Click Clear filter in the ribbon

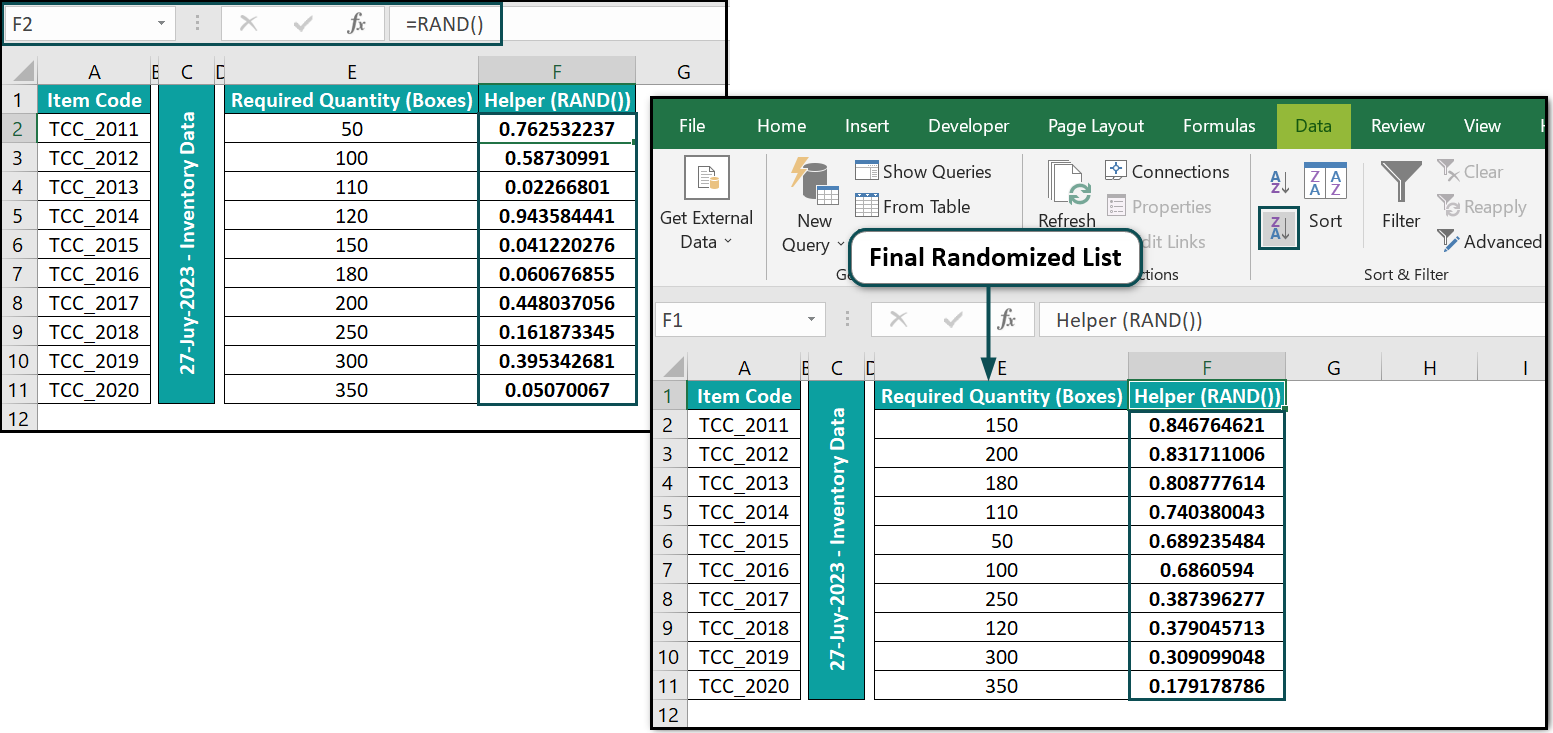1470,172
